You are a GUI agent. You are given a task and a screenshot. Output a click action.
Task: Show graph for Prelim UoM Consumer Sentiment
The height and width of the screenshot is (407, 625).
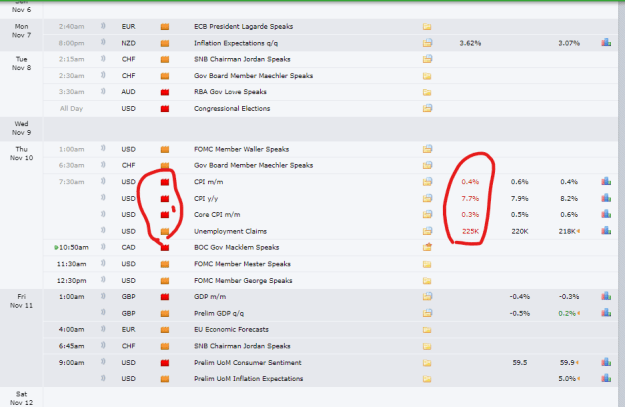606,362
